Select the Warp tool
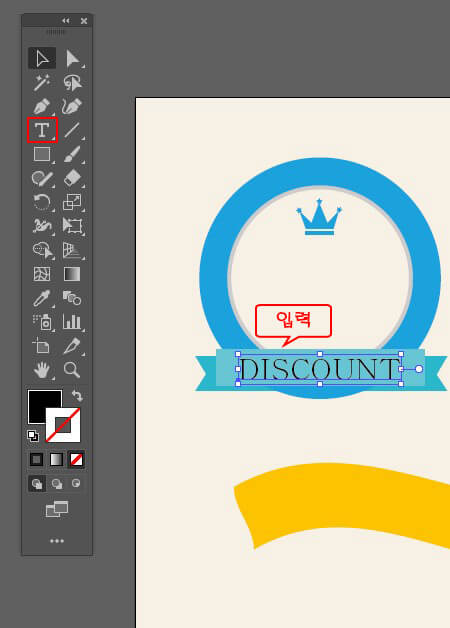450x628 pixels. pyautogui.click(x=42, y=226)
